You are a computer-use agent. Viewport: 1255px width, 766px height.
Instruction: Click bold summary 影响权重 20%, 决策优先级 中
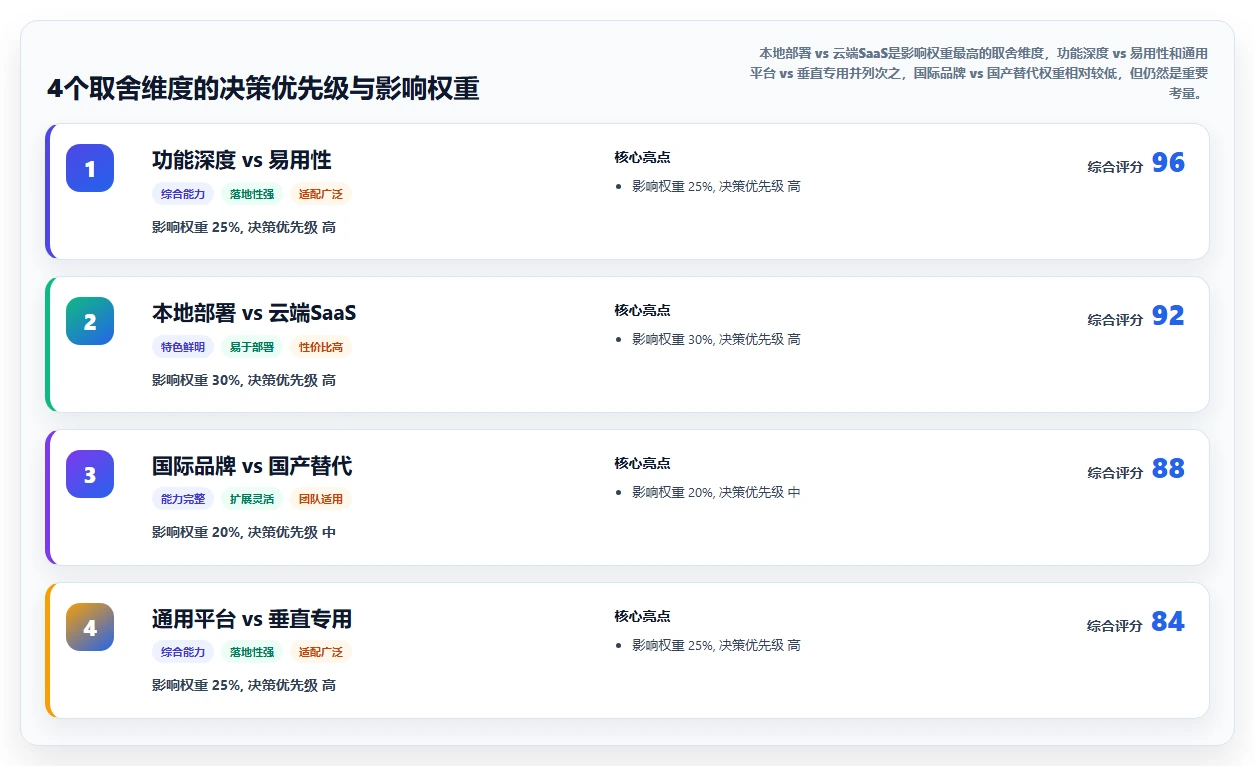pos(244,532)
